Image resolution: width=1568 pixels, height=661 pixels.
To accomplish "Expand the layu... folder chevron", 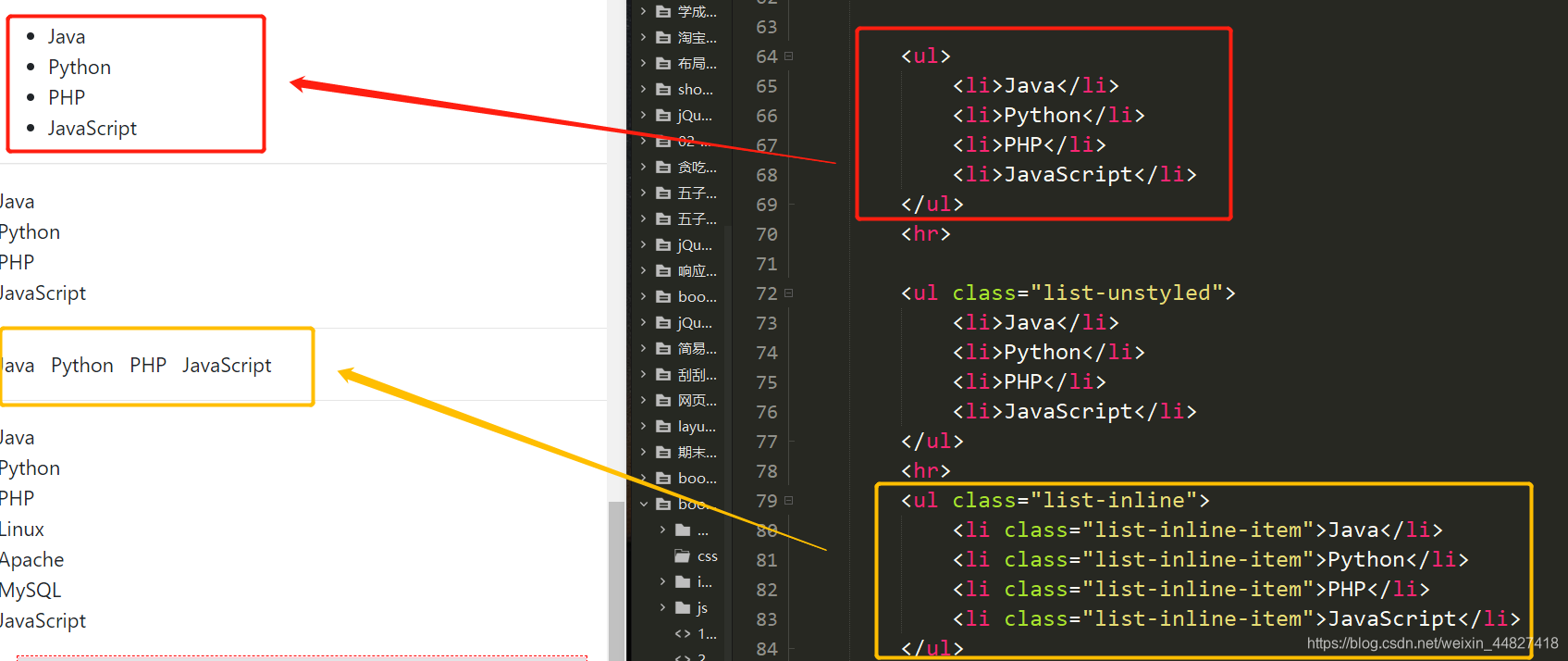I will (644, 427).
